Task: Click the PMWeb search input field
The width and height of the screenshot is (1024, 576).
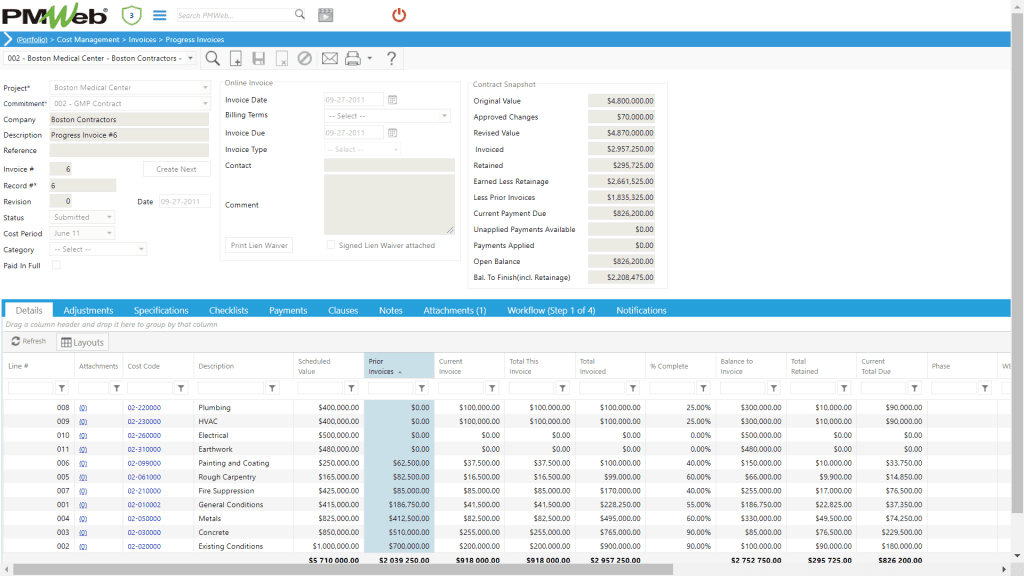Action: (x=235, y=15)
